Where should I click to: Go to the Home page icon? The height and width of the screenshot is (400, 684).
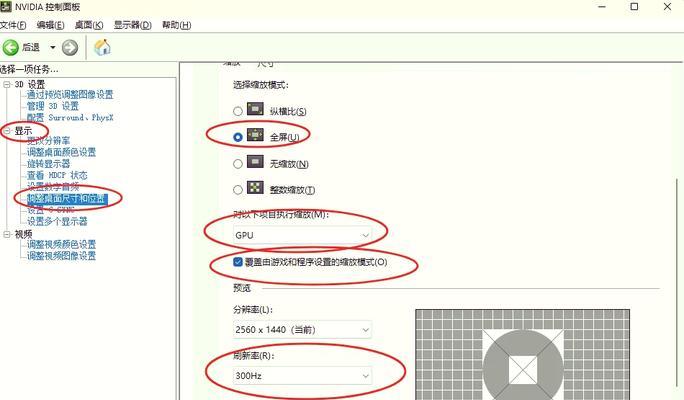[x=103, y=47]
